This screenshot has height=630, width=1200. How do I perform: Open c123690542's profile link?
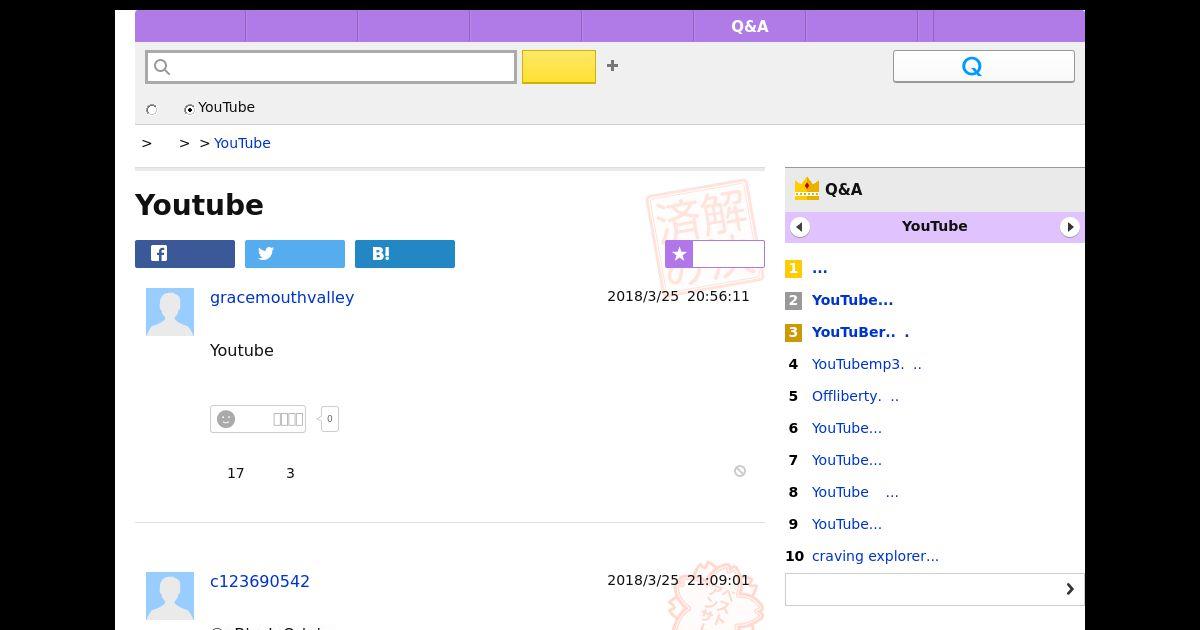260,581
